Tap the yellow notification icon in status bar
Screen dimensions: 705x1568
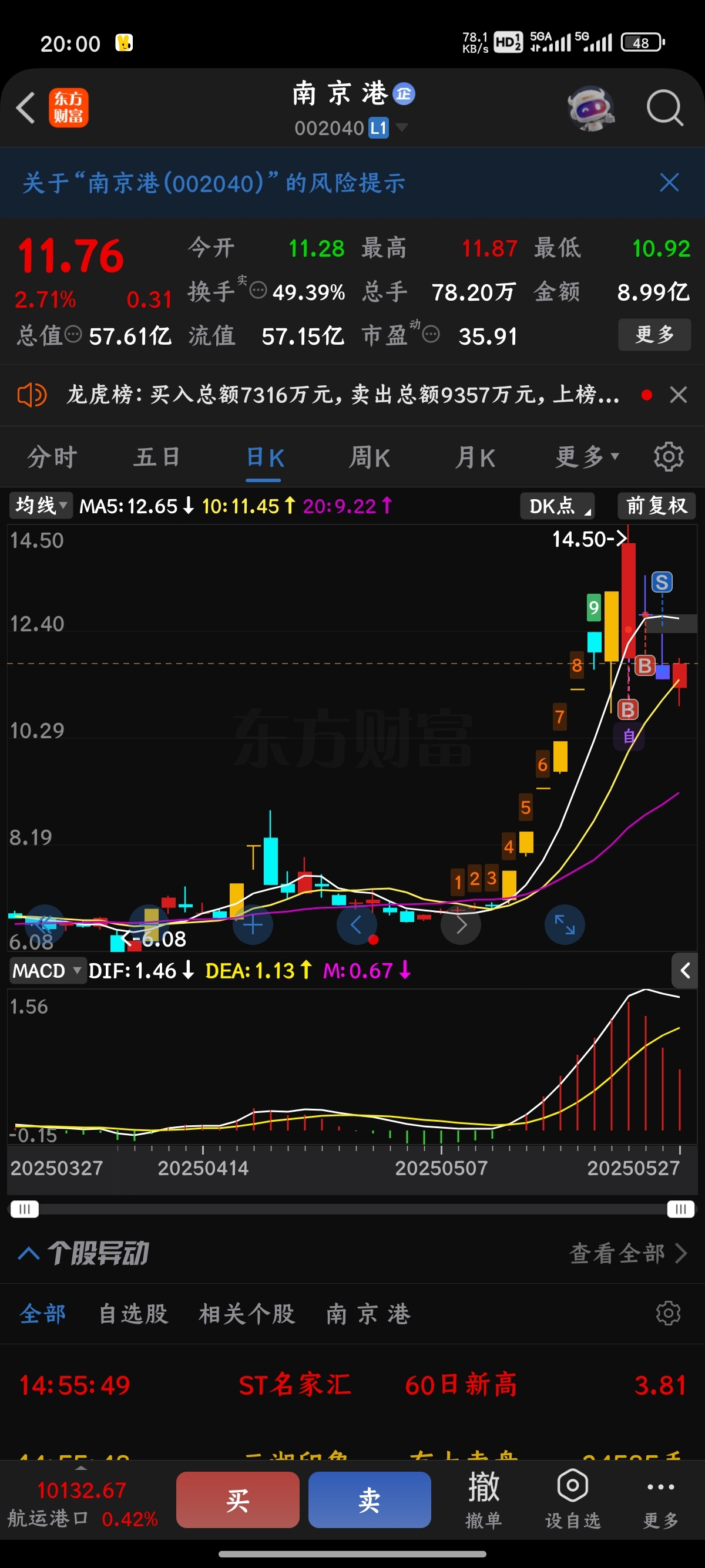pyautogui.click(x=124, y=43)
